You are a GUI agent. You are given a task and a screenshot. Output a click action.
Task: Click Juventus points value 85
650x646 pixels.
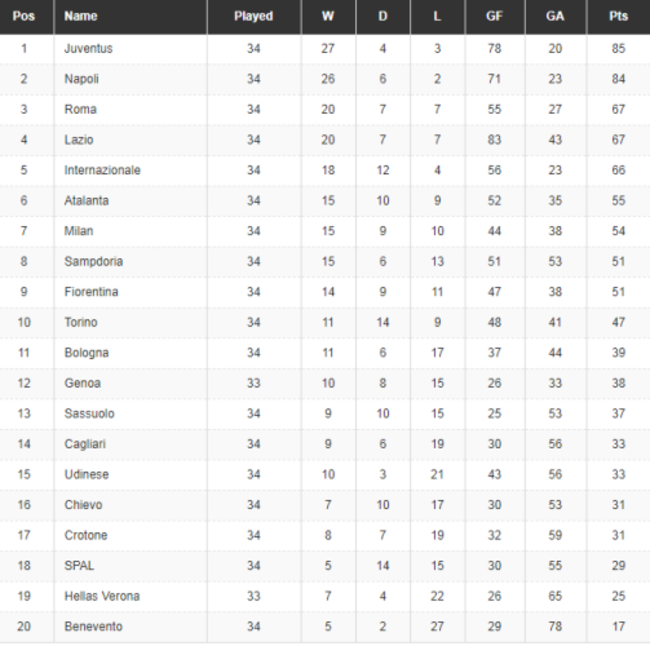click(x=618, y=48)
